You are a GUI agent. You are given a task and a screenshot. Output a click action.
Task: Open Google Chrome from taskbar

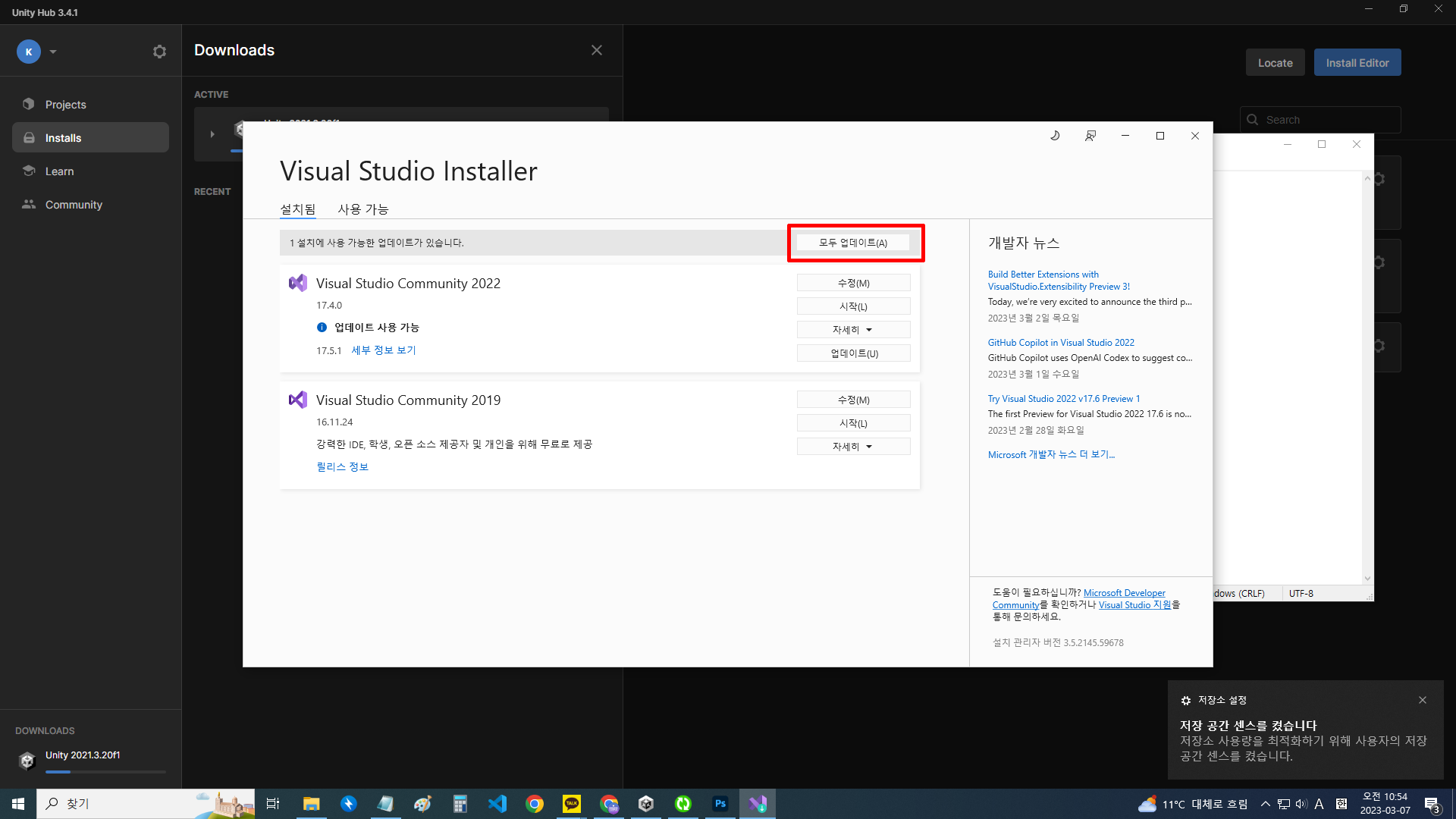coord(535,804)
